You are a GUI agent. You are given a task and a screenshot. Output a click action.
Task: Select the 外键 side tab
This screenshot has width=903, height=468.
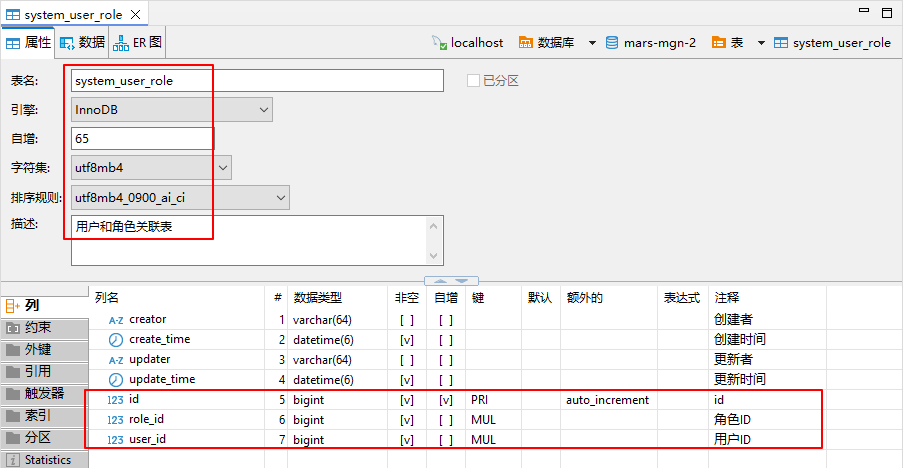point(45,349)
